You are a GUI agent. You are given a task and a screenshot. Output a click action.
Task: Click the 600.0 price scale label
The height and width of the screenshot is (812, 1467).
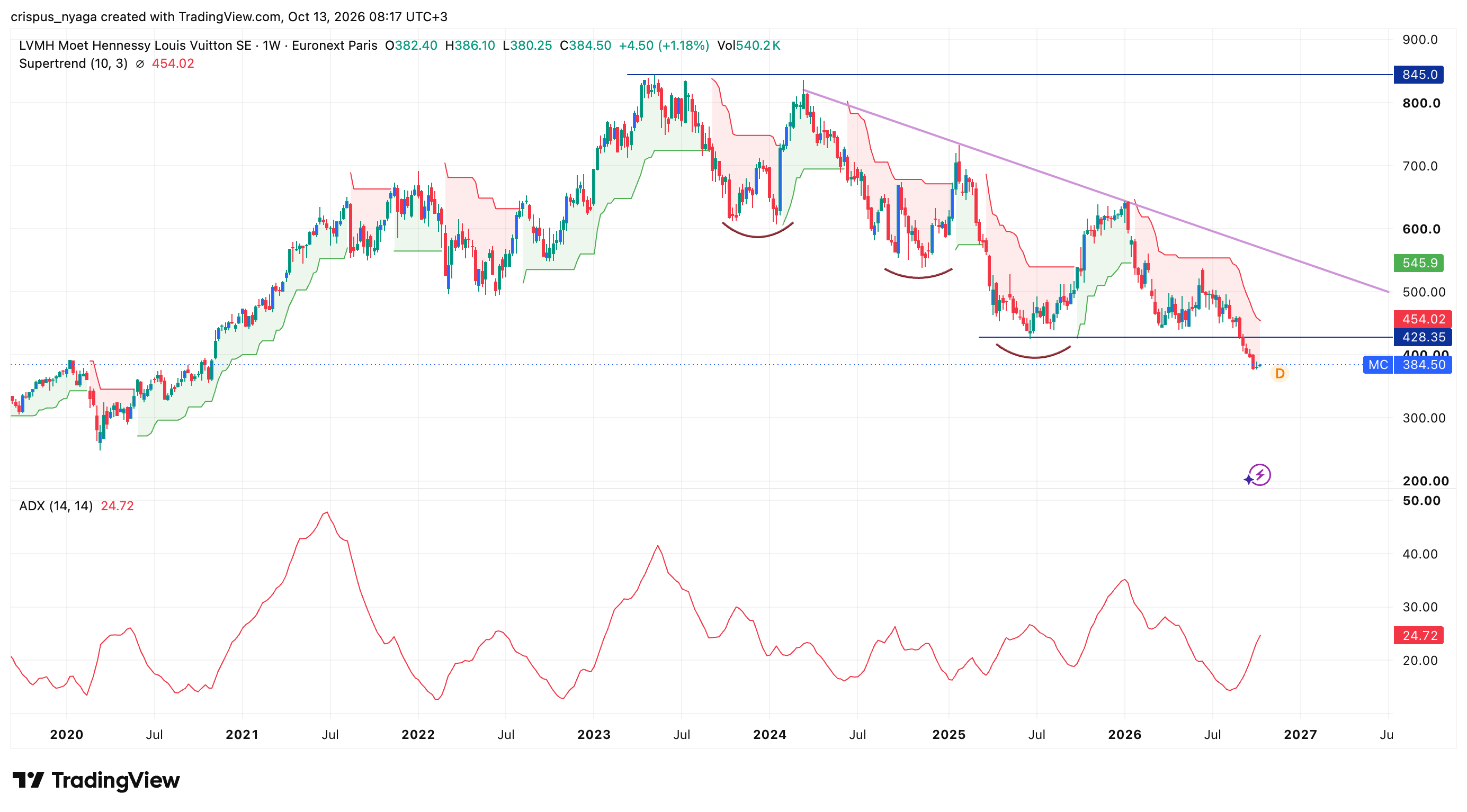click(x=1421, y=229)
